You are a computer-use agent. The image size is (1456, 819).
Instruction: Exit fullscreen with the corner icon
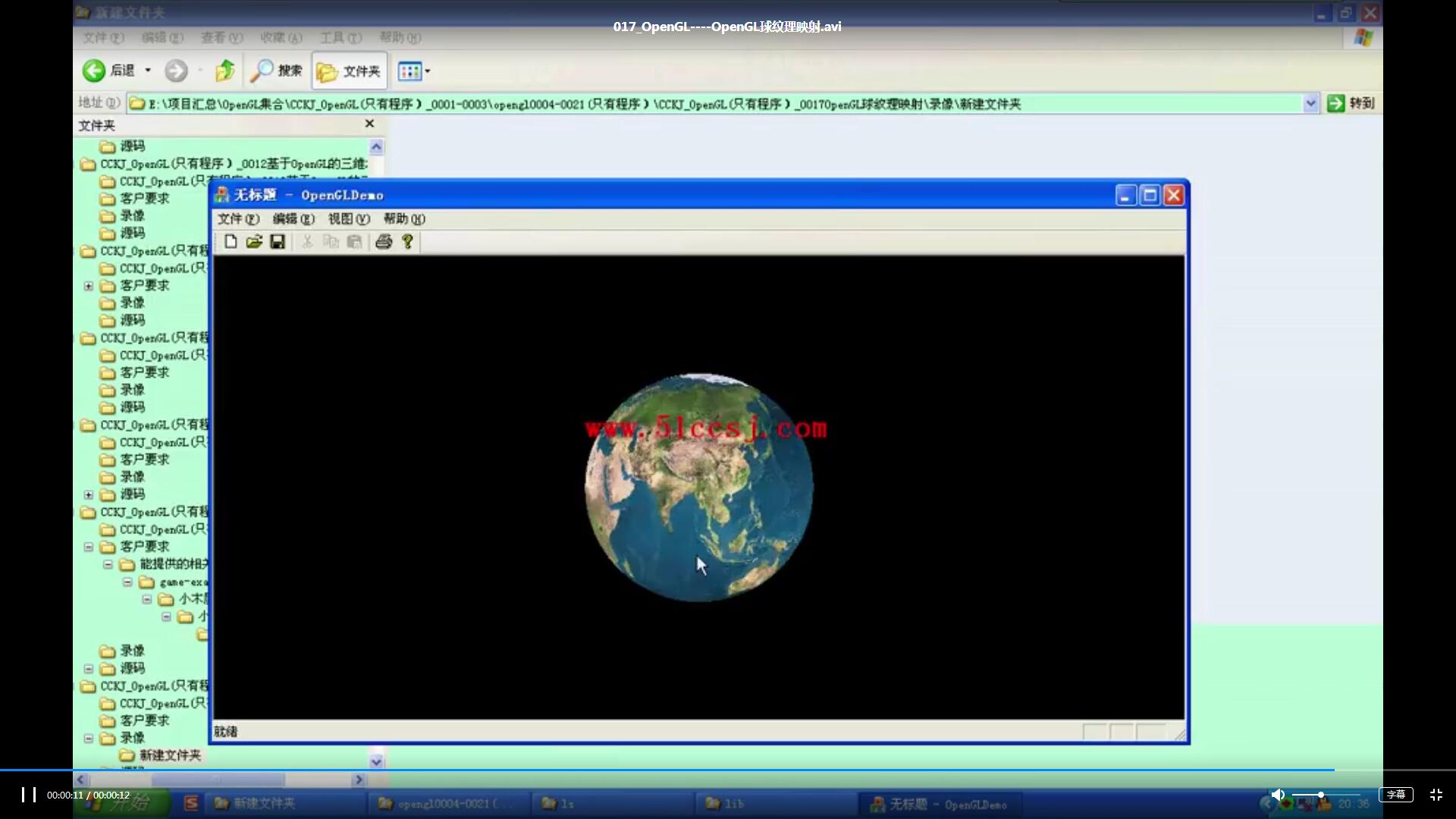[x=1436, y=795]
